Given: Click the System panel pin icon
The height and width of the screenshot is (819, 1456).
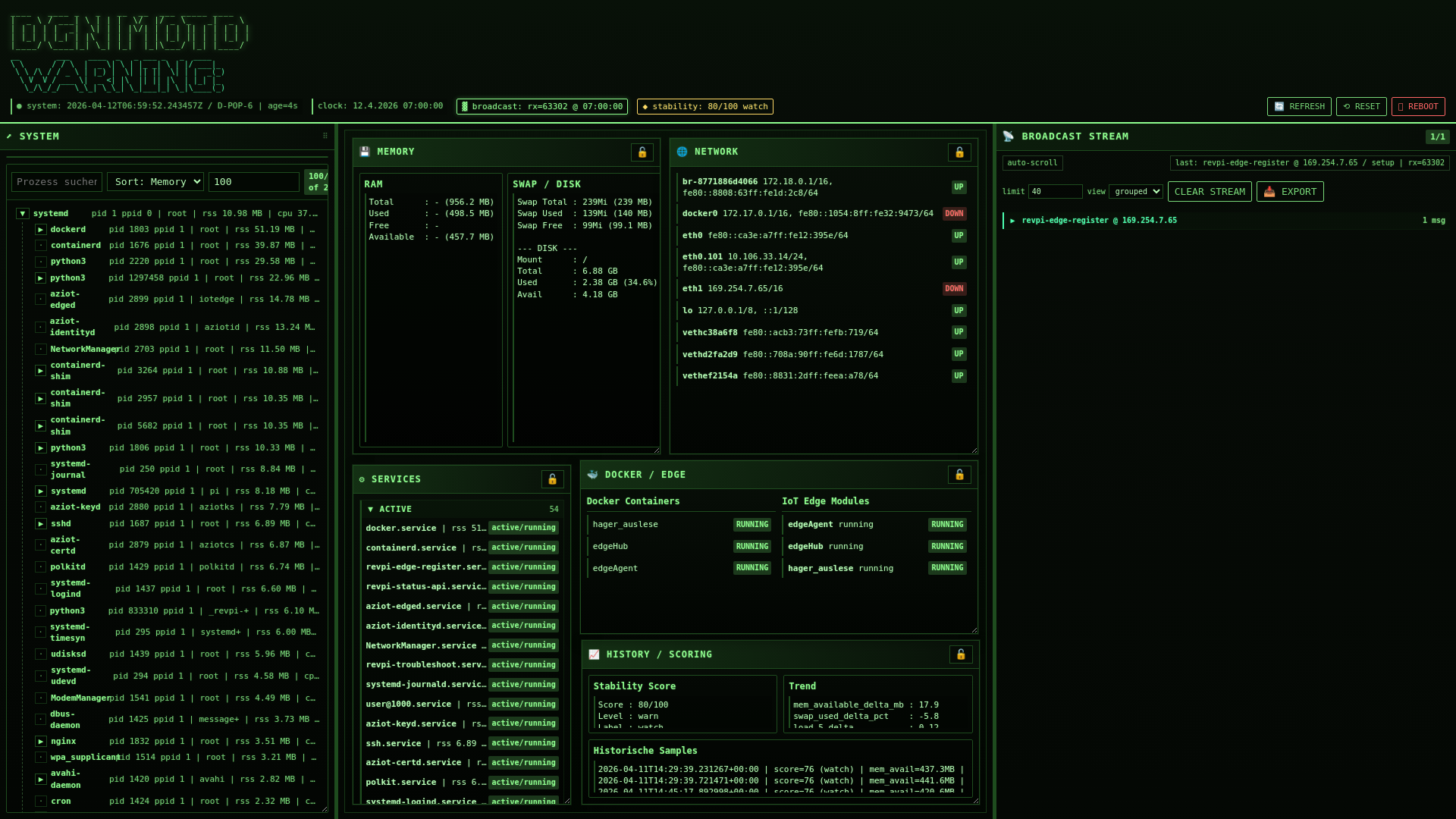Looking at the screenshot, I should click(9, 136).
